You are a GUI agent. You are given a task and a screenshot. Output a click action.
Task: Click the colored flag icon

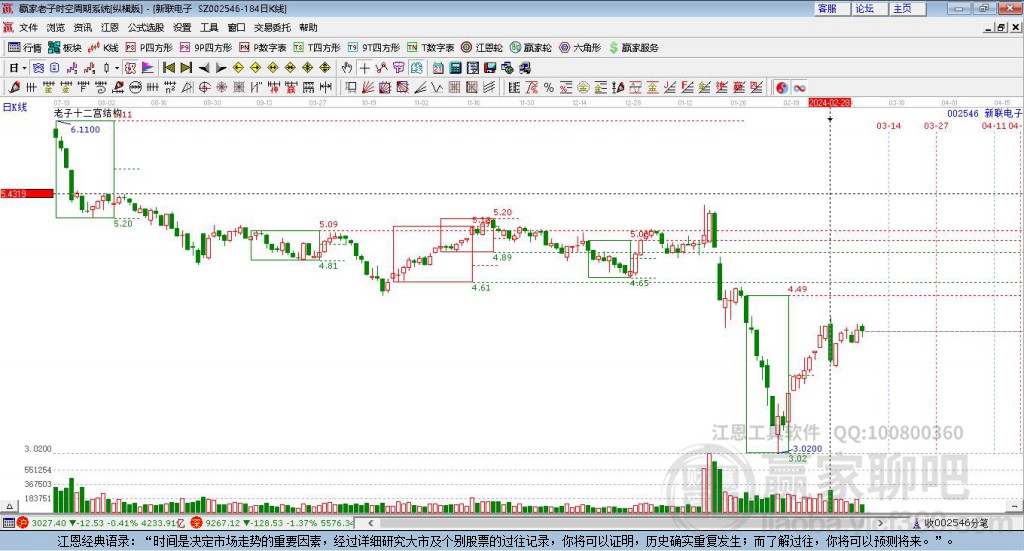tap(148, 68)
